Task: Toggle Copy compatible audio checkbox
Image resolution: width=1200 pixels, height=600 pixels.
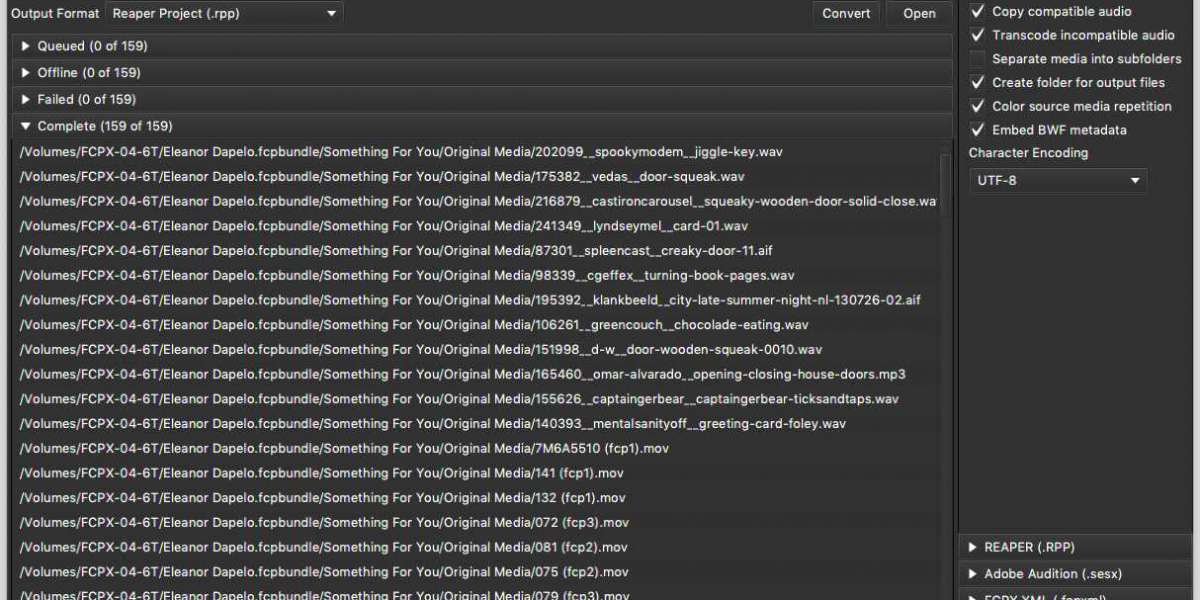Action: coord(978,11)
